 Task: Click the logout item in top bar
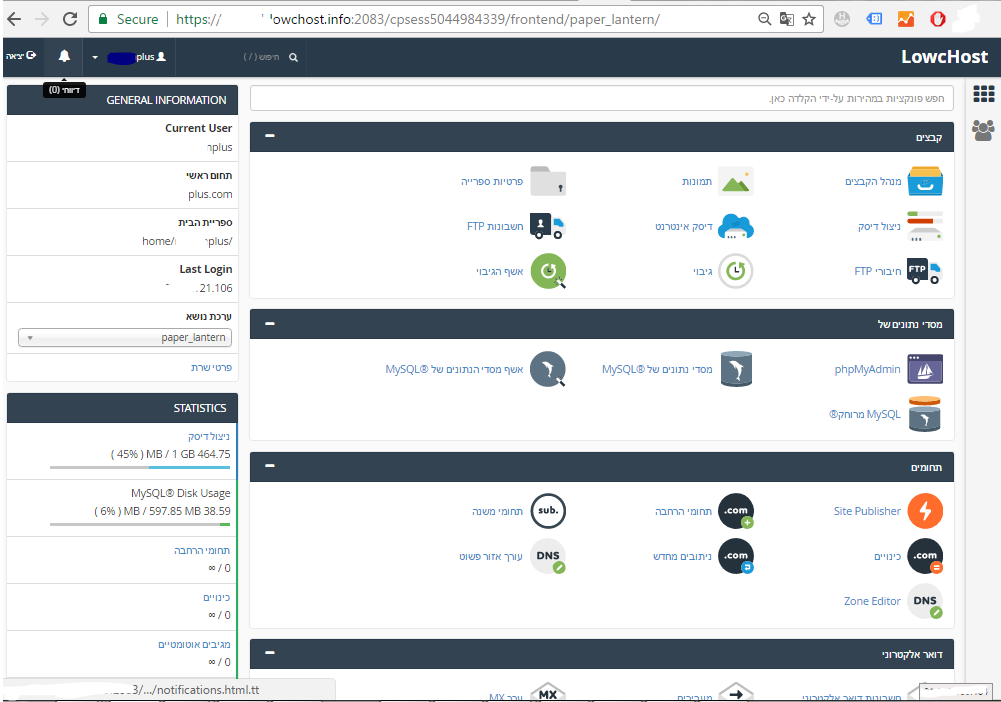[x=21, y=57]
